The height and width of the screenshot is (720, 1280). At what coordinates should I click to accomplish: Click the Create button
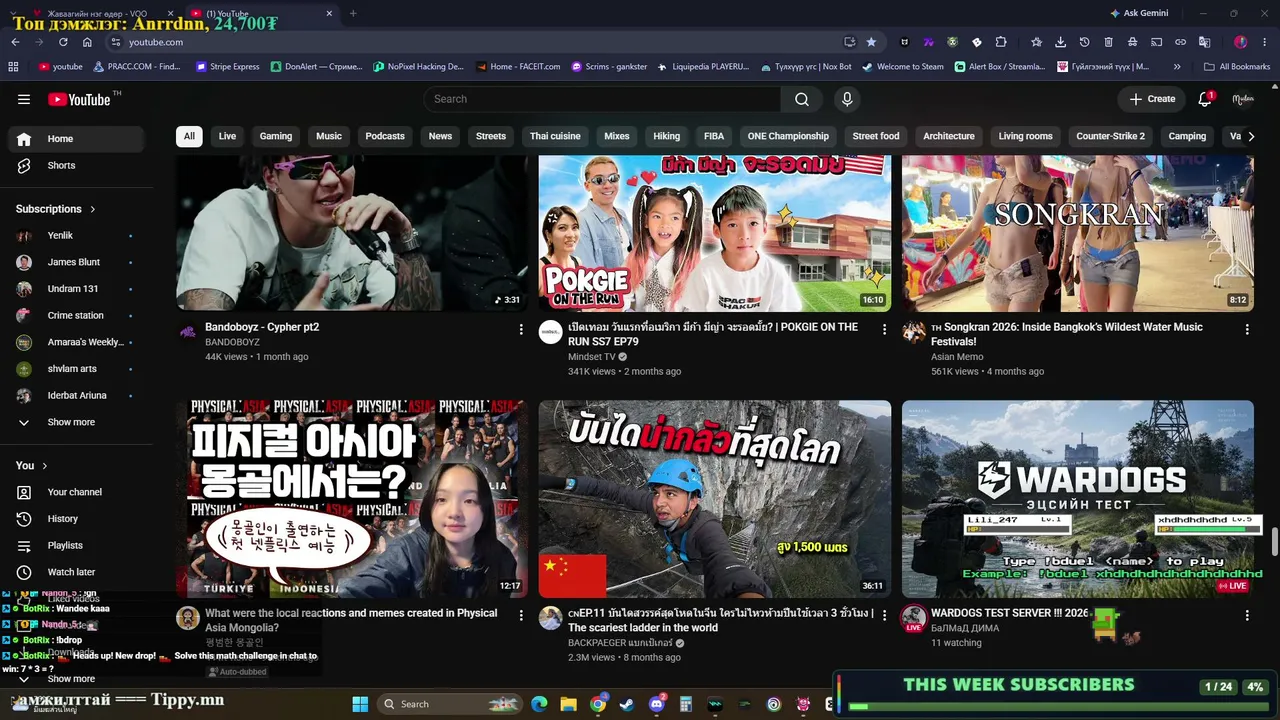(x=1152, y=99)
